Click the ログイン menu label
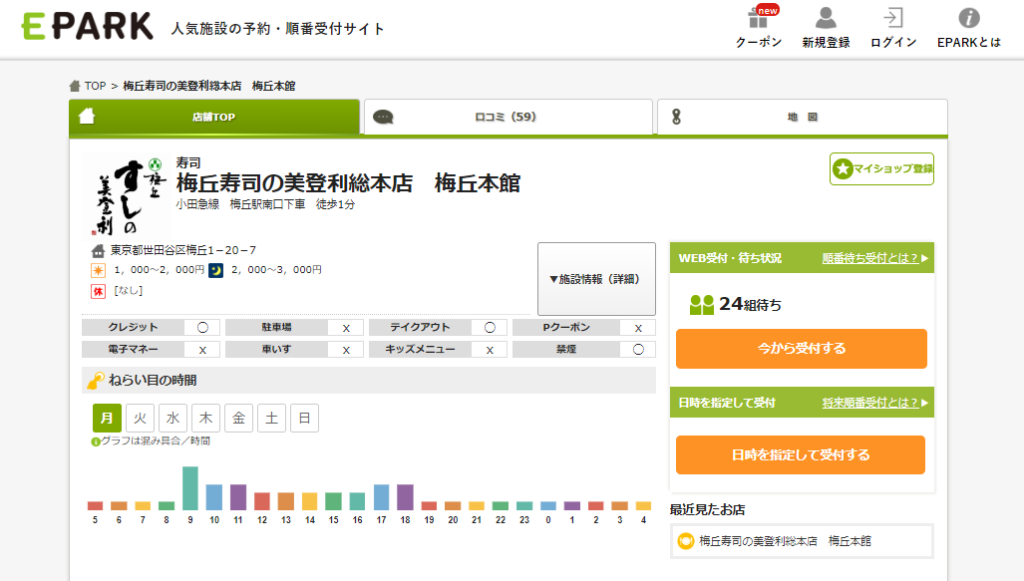 point(893,42)
